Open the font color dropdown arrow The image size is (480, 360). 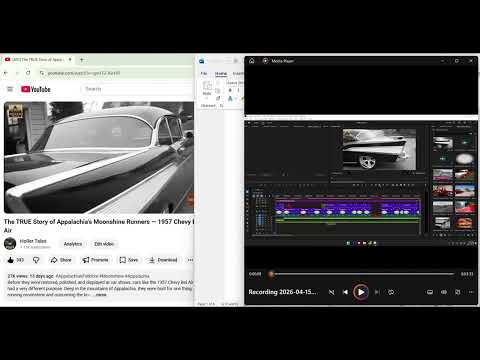(x=235, y=99)
